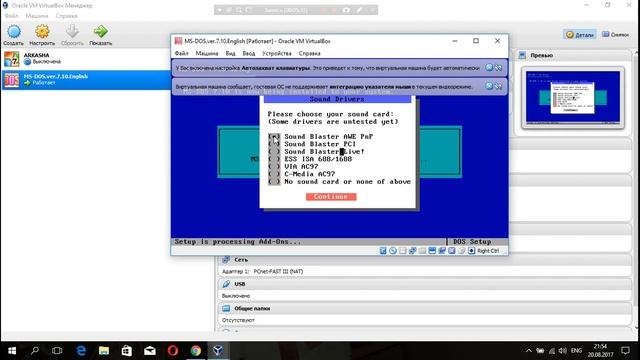Open Машина menu in VM window

[x=207, y=53]
